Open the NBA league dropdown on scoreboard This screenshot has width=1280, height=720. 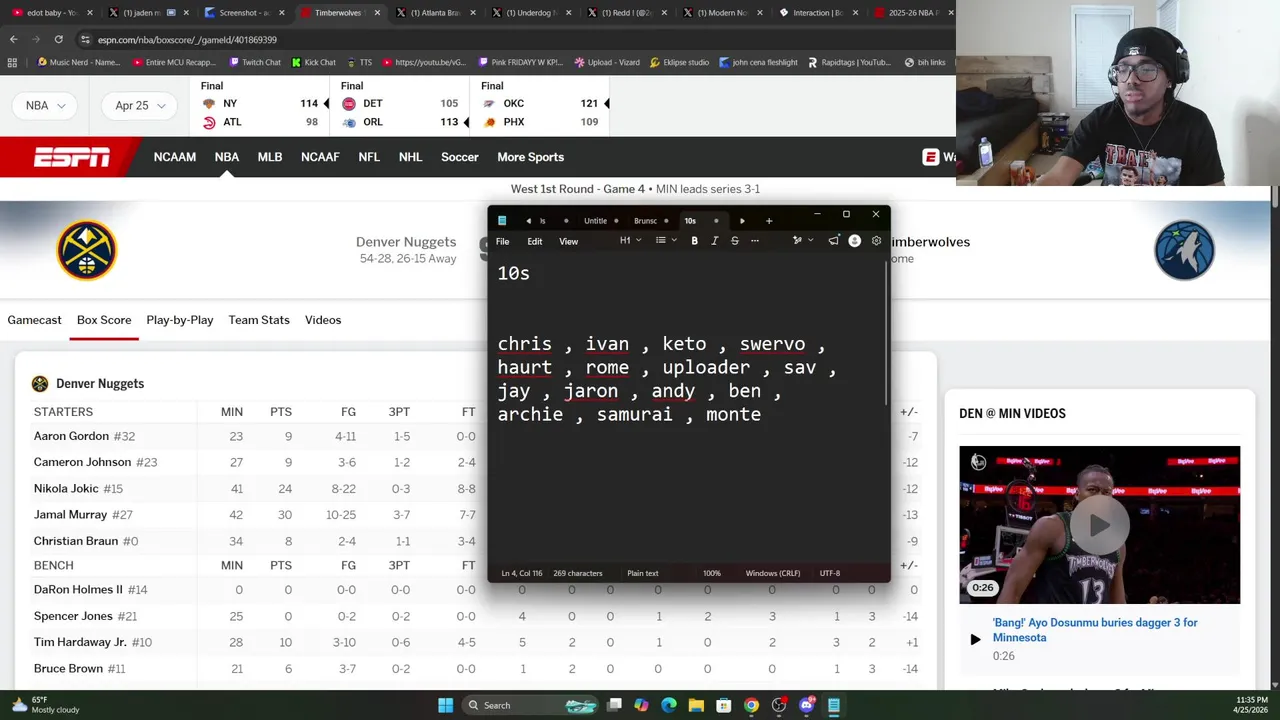pyautogui.click(x=46, y=105)
